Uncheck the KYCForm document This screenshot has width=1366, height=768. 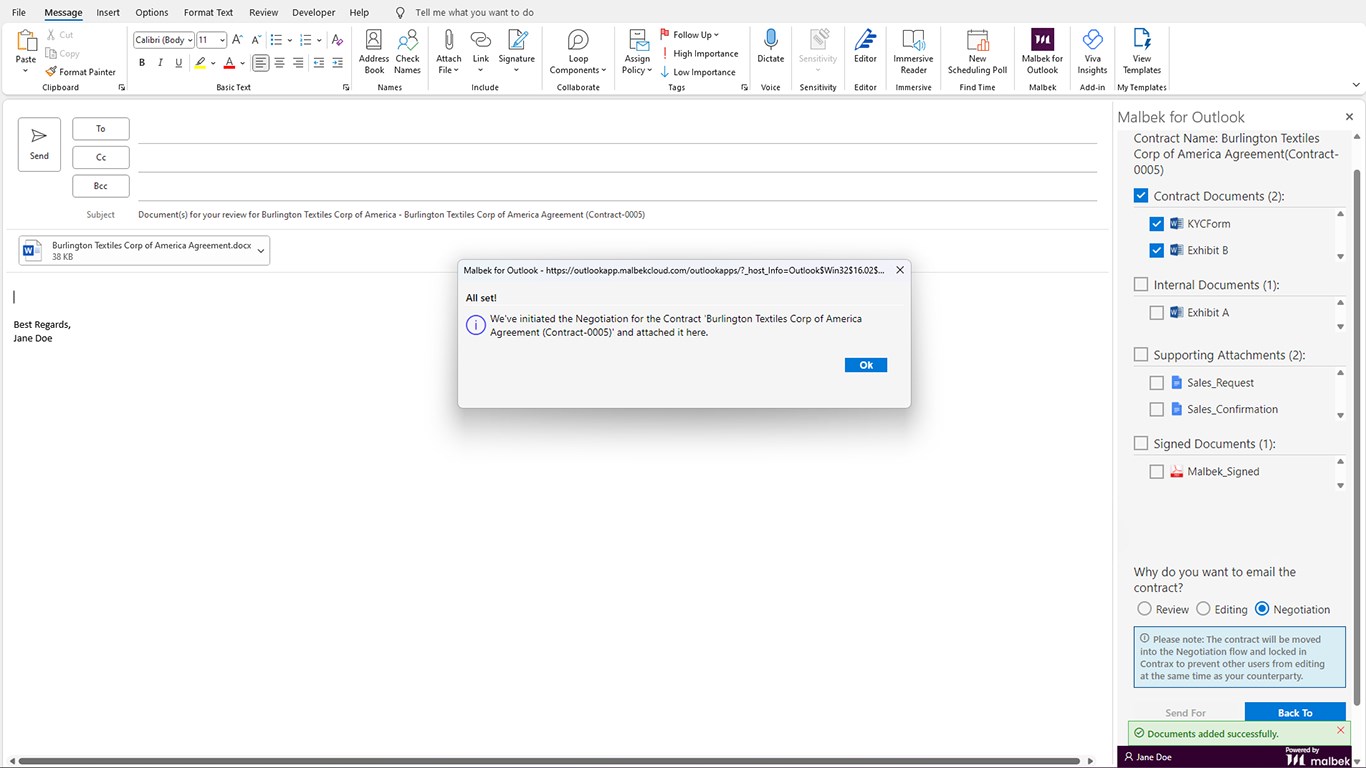pyautogui.click(x=1157, y=224)
